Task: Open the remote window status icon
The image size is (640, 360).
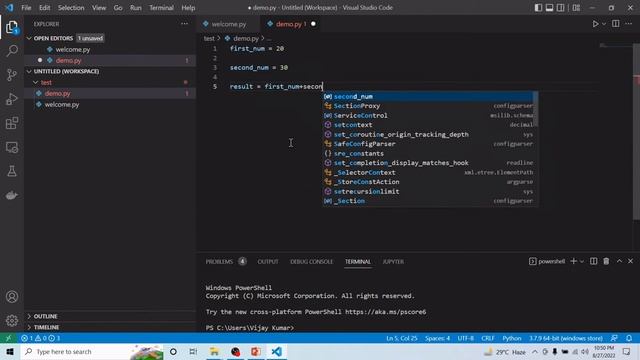Action: pos(8,338)
